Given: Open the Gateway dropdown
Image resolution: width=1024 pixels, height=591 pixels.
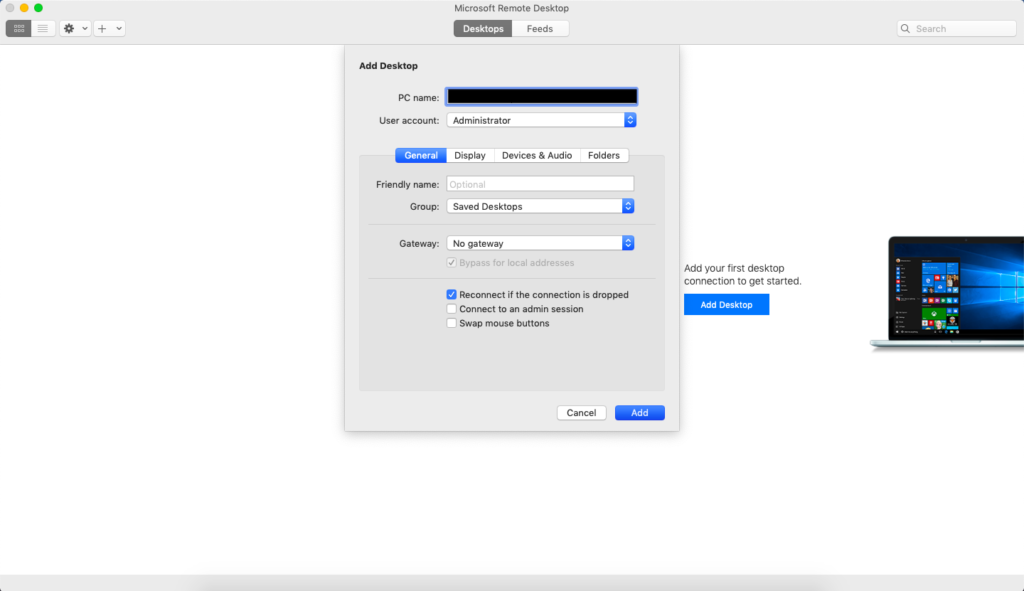Looking at the screenshot, I should (x=540, y=244).
